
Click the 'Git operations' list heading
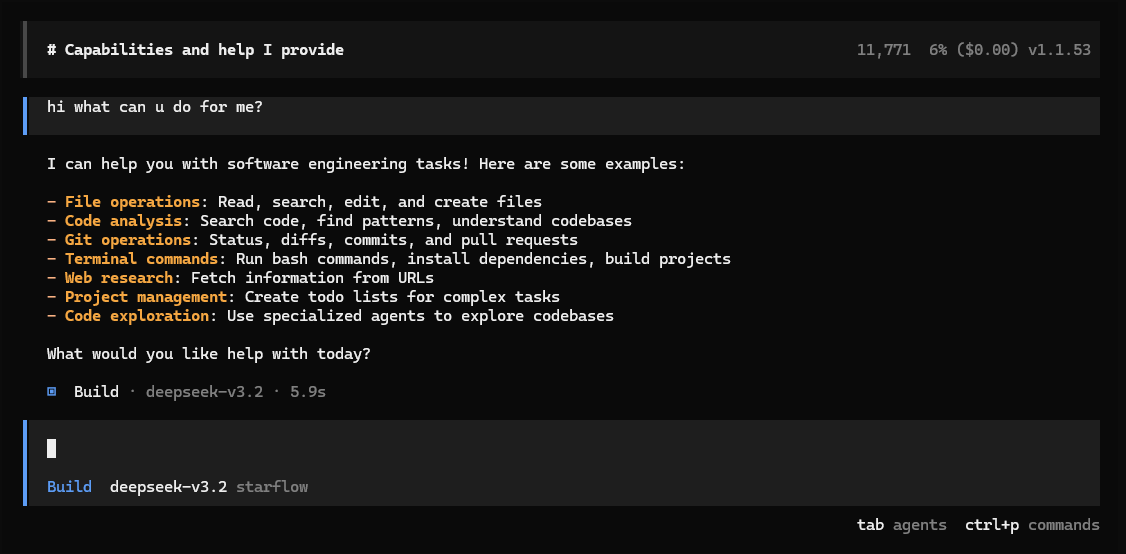(128, 240)
